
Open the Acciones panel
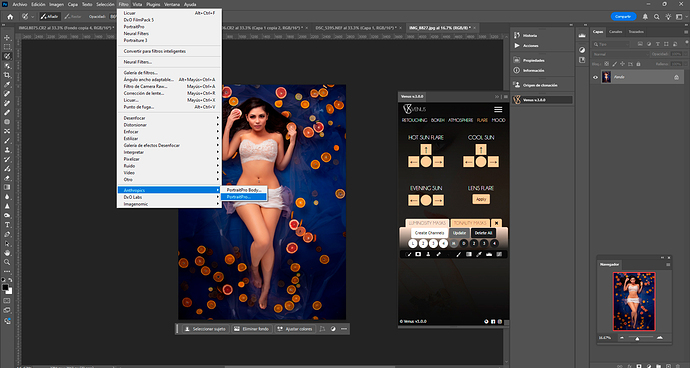pos(530,46)
